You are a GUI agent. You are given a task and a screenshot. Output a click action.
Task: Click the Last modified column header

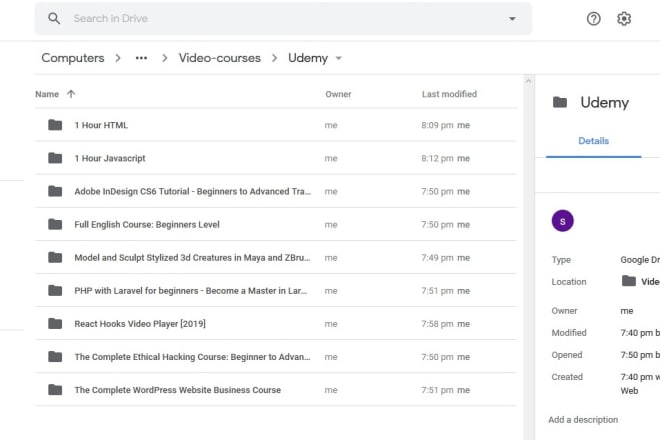[450, 94]
